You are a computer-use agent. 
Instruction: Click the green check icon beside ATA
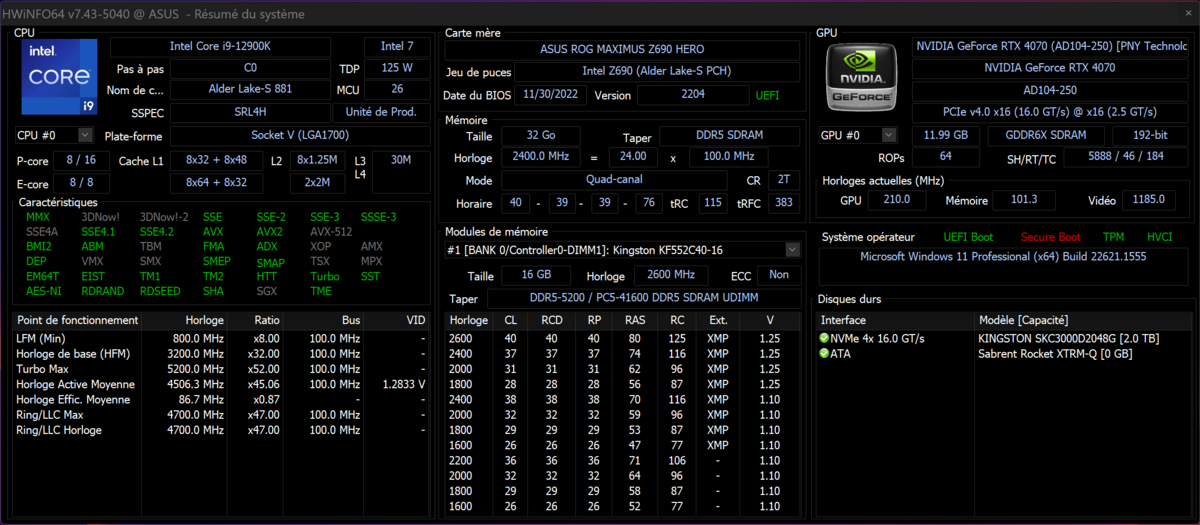click(x=824, y=353)
